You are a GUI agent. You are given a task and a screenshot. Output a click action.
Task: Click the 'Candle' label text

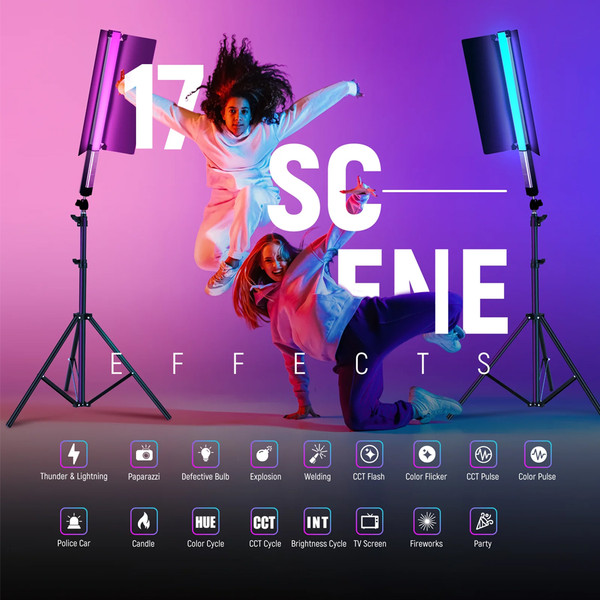[143, 543]
